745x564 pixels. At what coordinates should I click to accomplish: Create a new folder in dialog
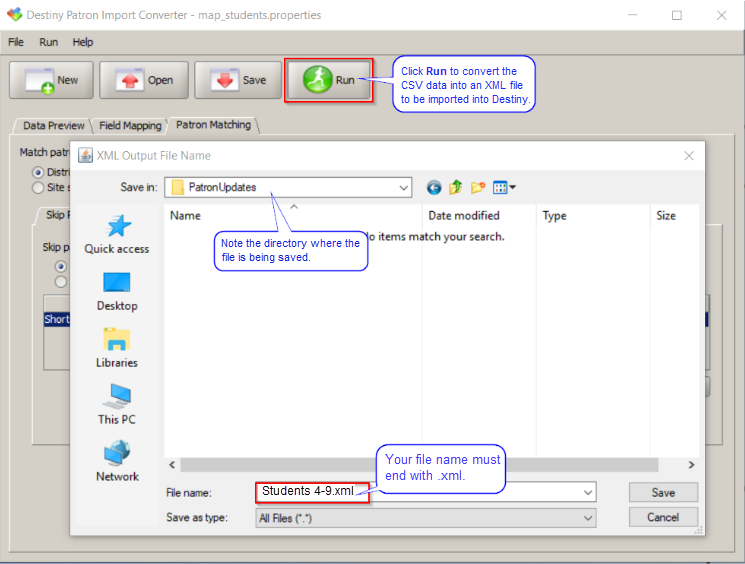click(478, 187)
